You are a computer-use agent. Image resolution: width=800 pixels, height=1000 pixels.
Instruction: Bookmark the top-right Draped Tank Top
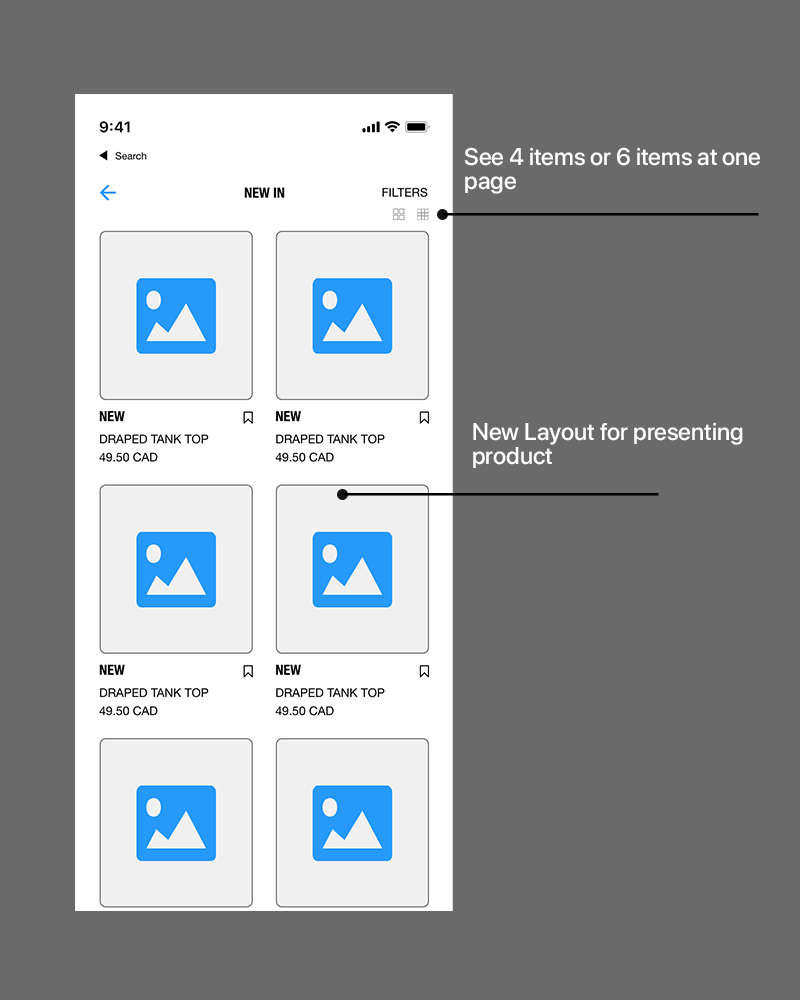tap(424, 418)
